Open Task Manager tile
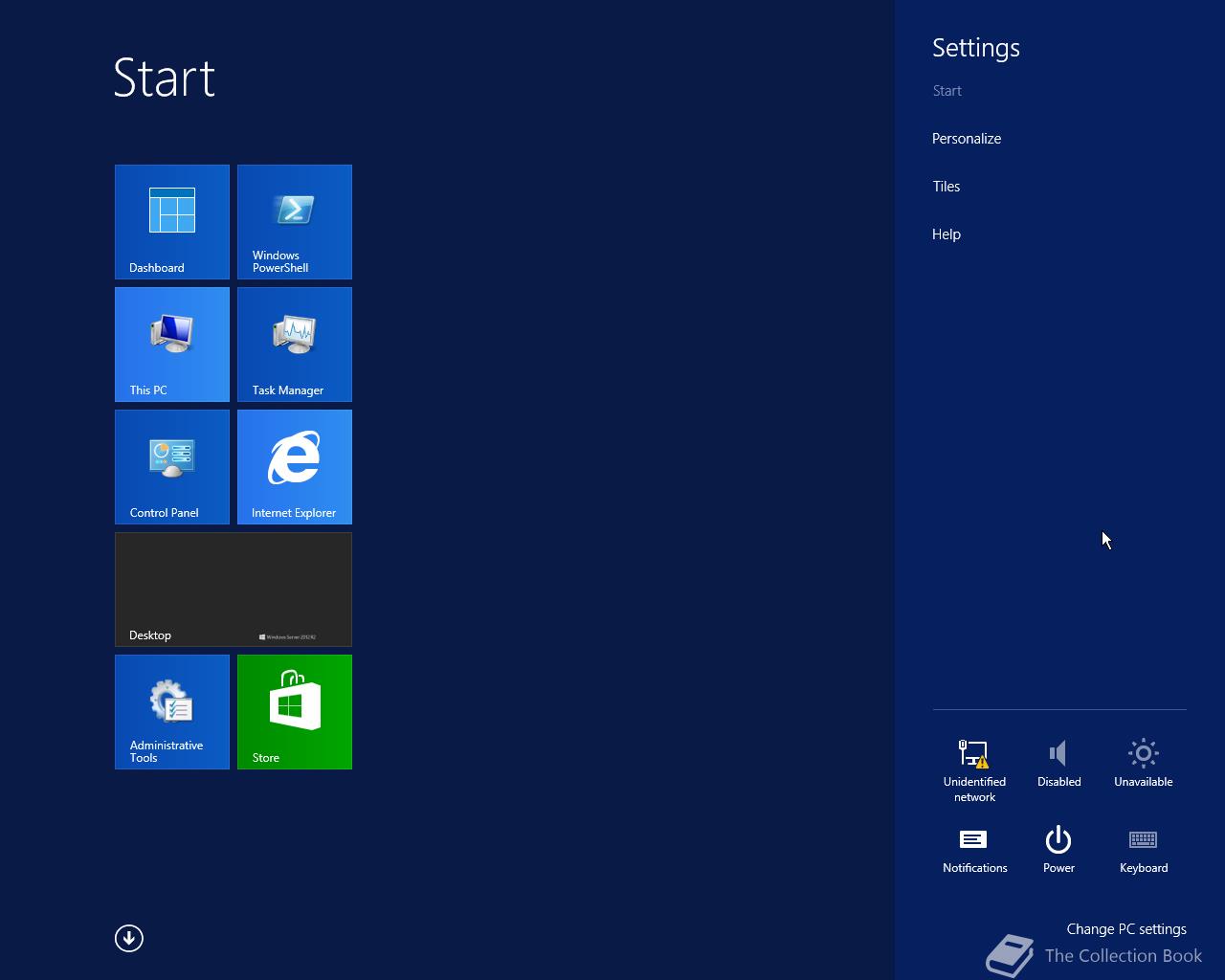The image size is (1225, 980). (x=295, y=345)
